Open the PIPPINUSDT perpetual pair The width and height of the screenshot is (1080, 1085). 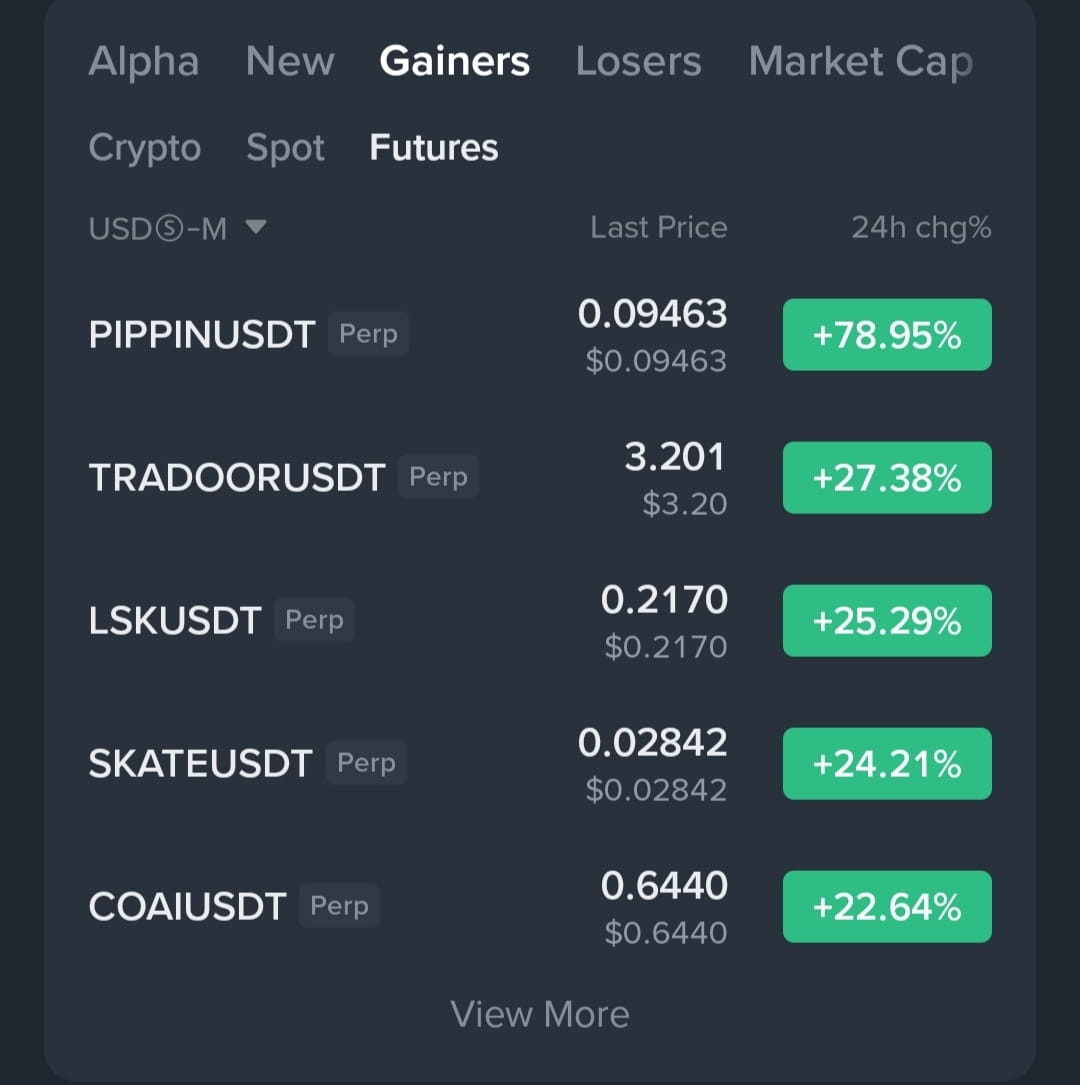click(202, 335)
